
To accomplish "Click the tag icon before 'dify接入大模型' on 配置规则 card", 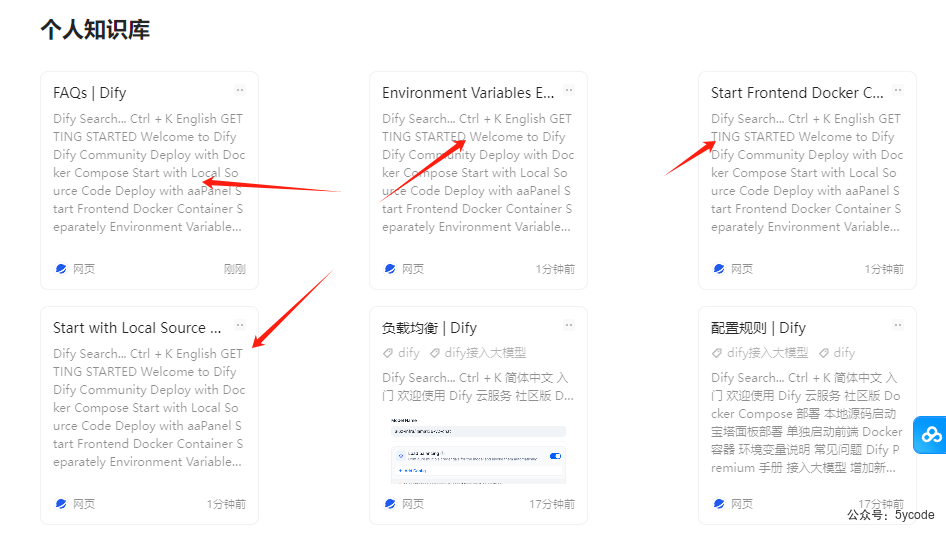I will tap(717, 353).
